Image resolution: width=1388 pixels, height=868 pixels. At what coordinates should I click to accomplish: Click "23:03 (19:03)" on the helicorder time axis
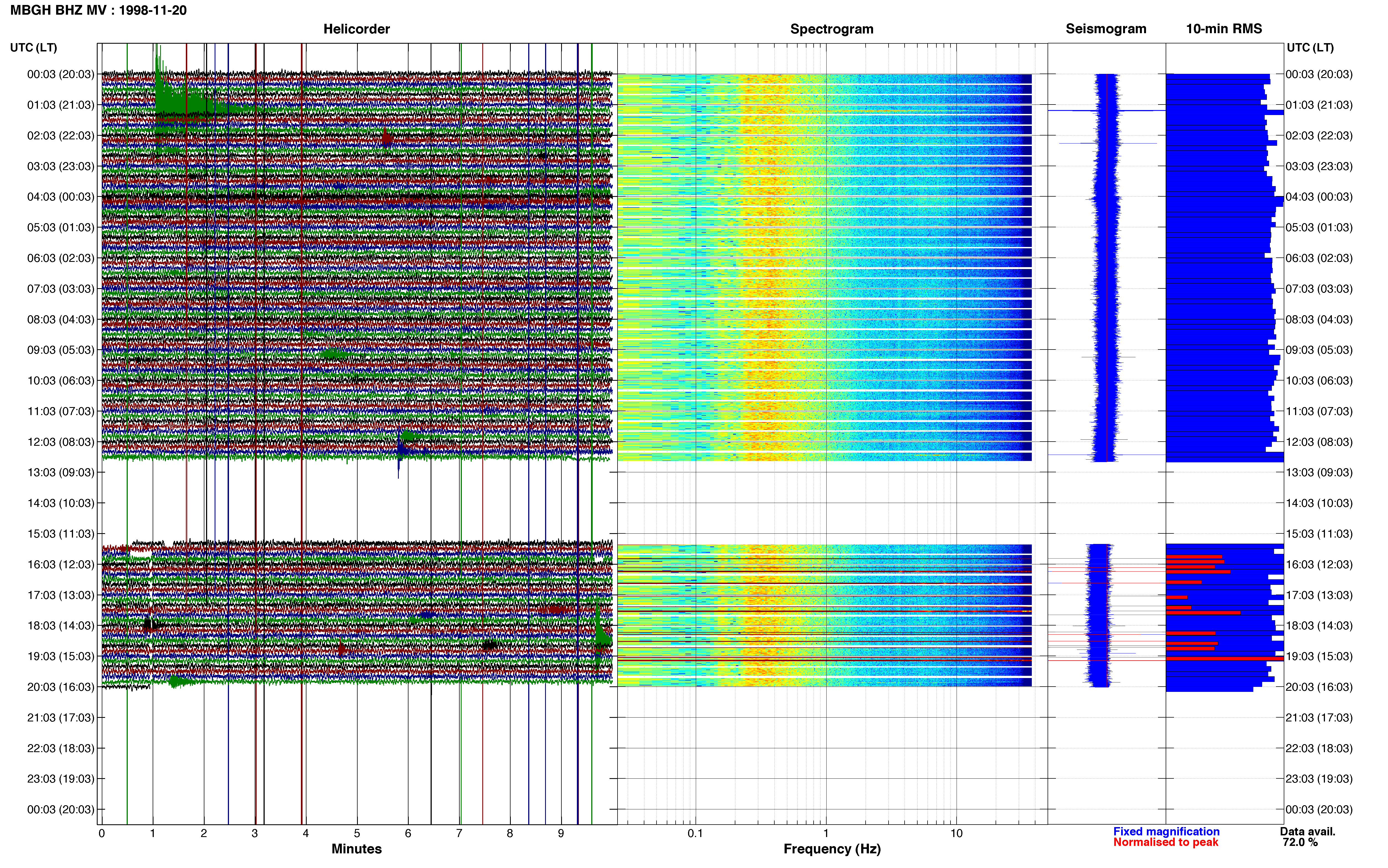60,779
